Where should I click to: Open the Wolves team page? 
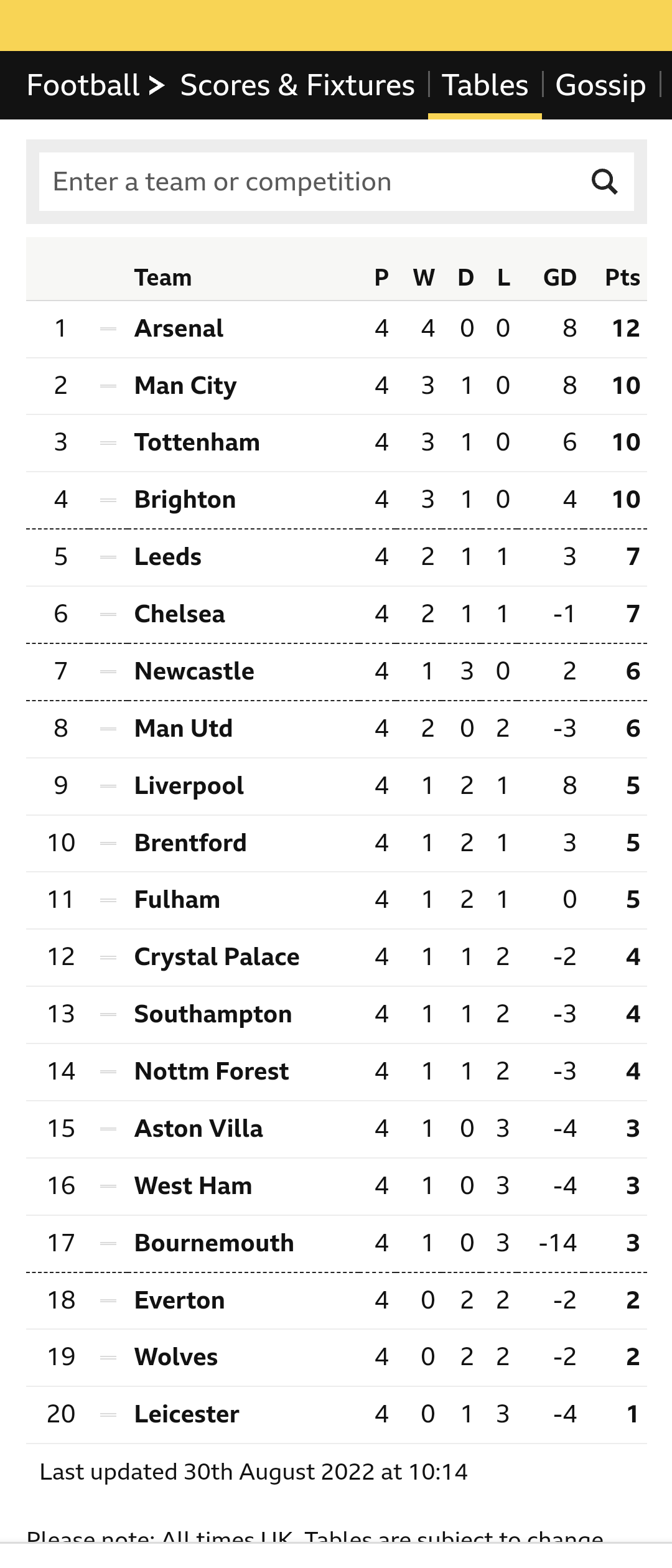click(176, 1357)
